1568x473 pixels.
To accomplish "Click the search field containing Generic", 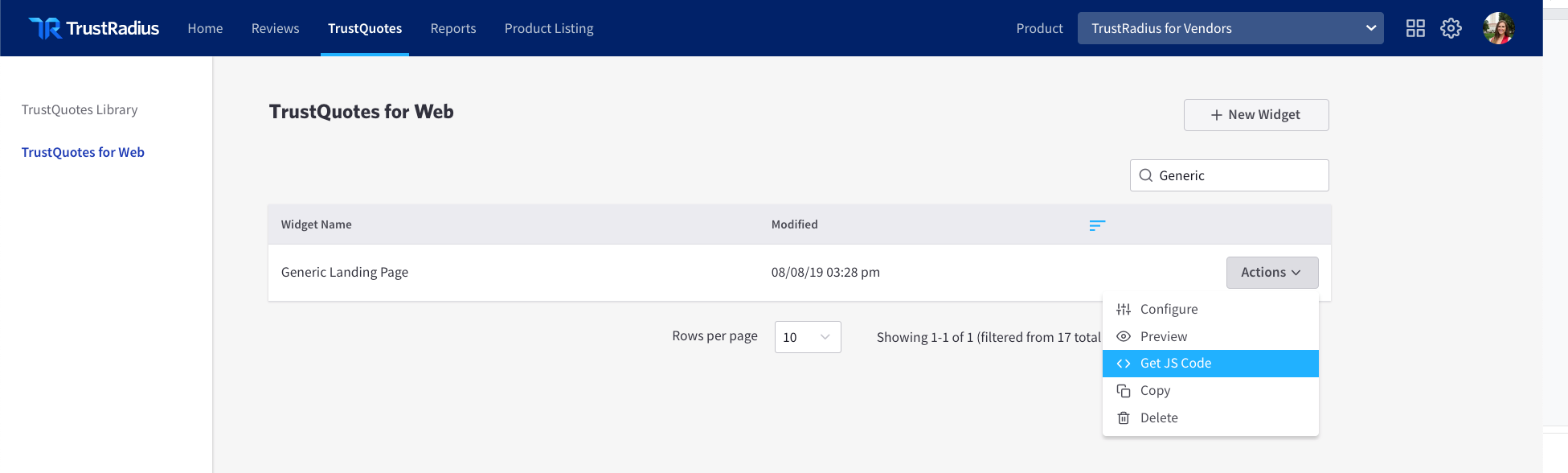I will 1230,175.
